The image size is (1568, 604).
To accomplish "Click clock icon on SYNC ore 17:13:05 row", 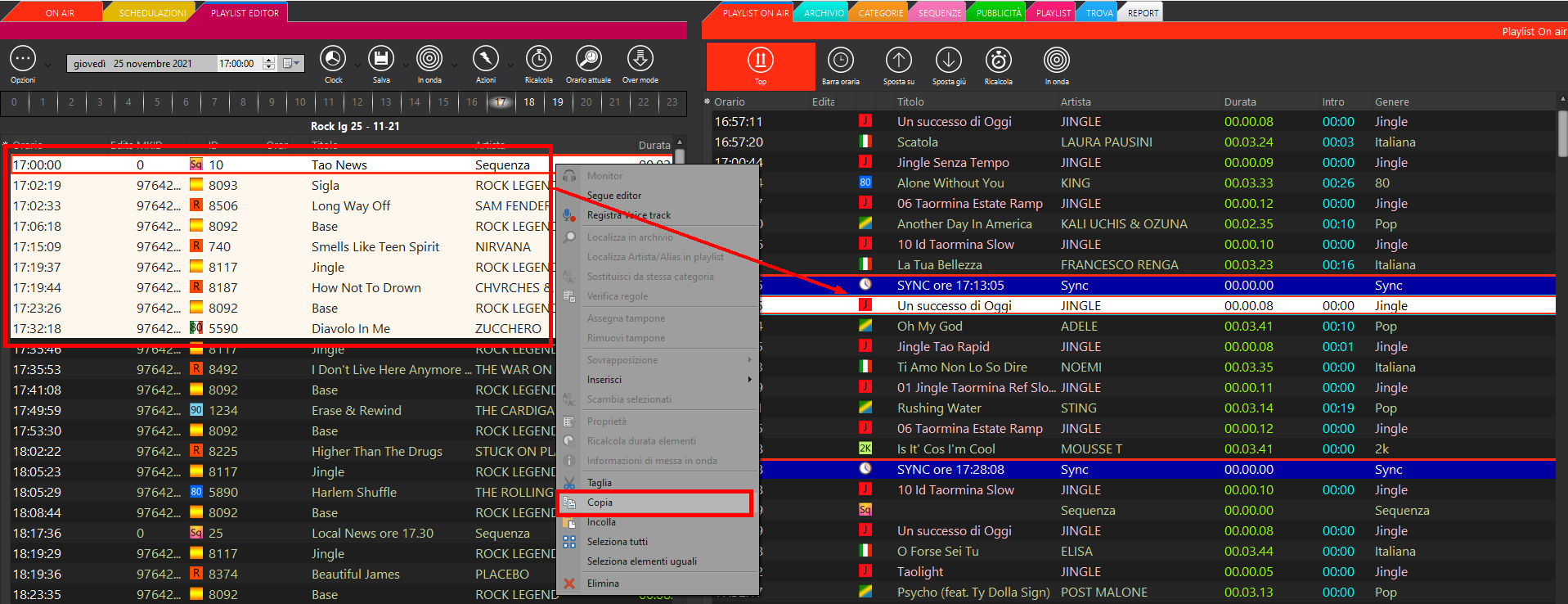I will pyautogui.click(x=865, y=285).
